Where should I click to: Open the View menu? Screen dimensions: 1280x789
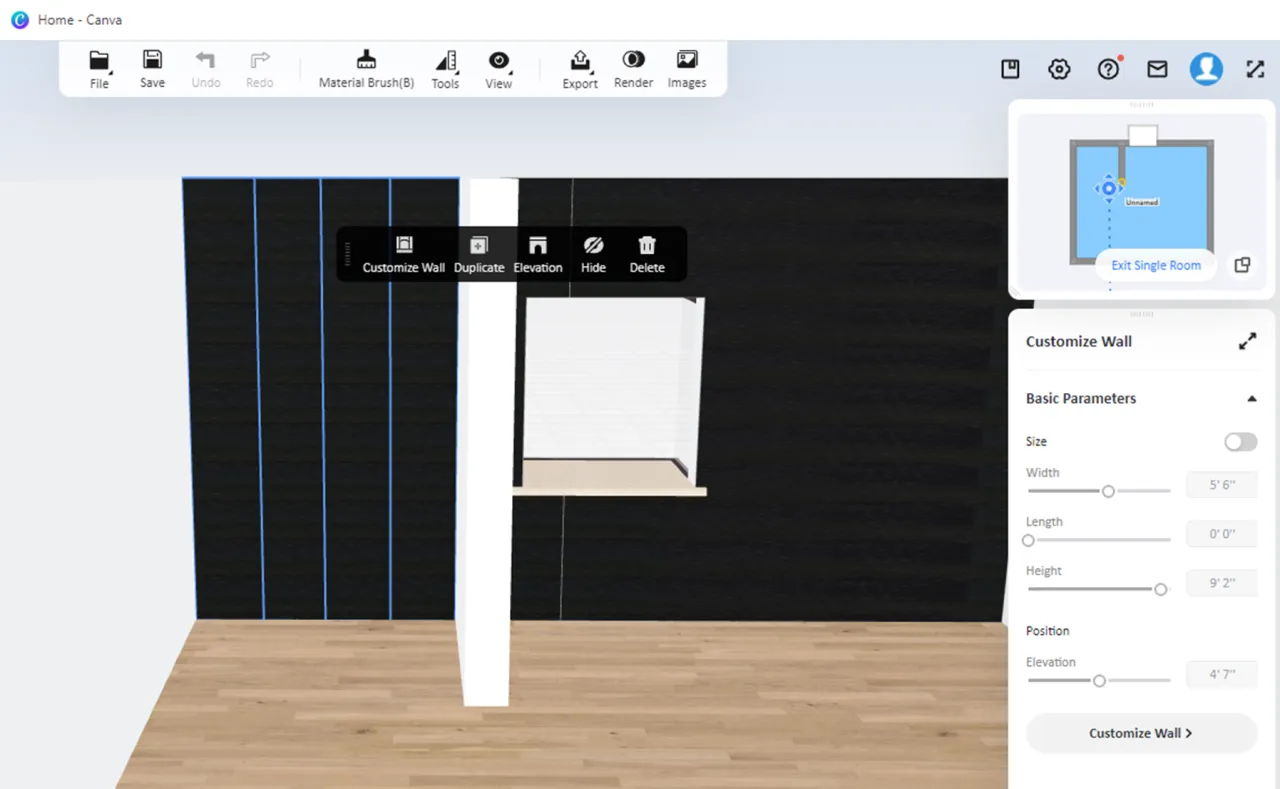coord(498,69)
